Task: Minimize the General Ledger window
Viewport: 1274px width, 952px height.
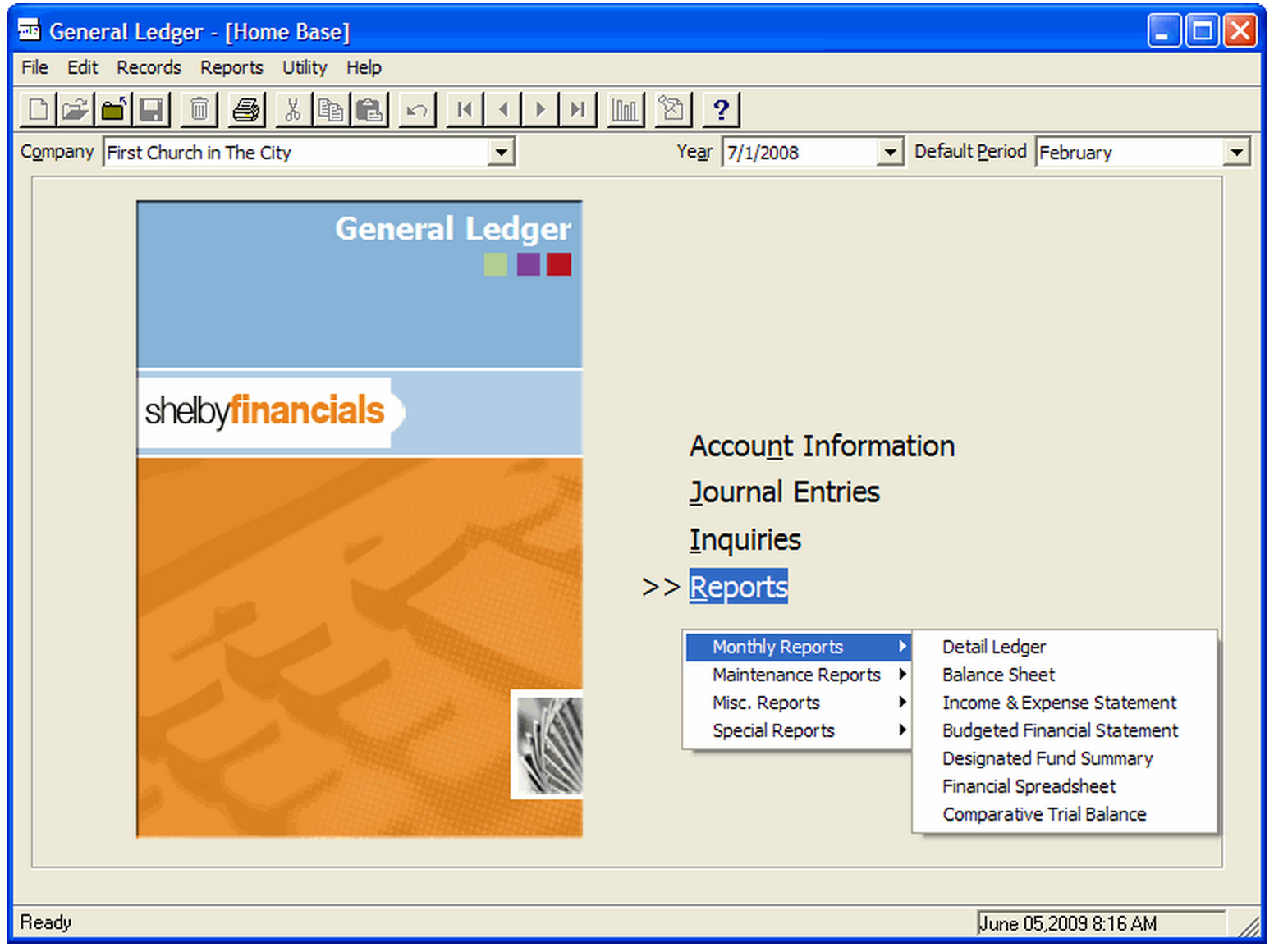Action: pyautogui.click(x=1164, y=31)
